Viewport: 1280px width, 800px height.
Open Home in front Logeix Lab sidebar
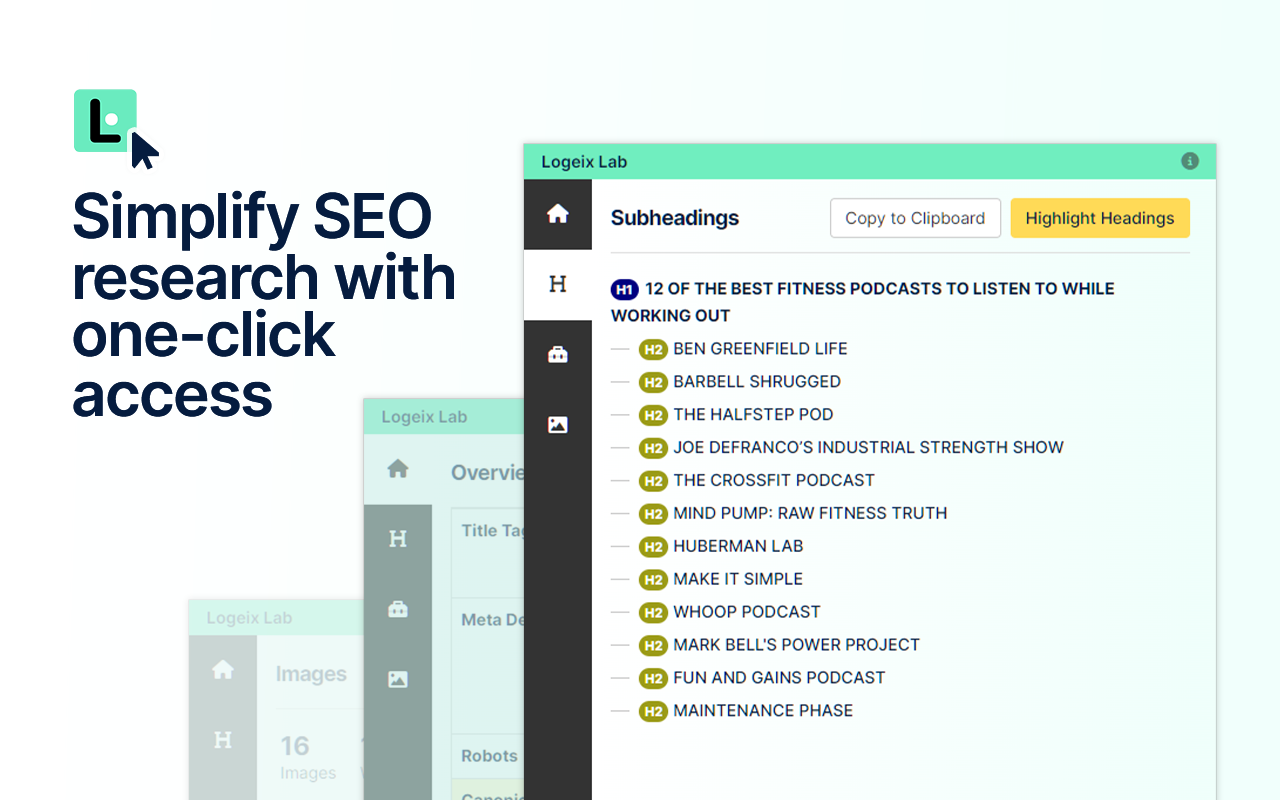[558, 214]
